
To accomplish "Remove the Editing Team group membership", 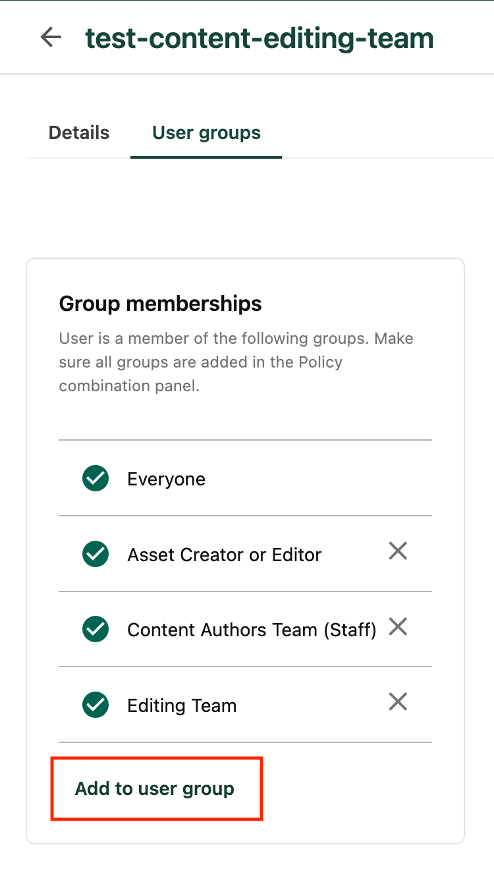I will (397, 702).
